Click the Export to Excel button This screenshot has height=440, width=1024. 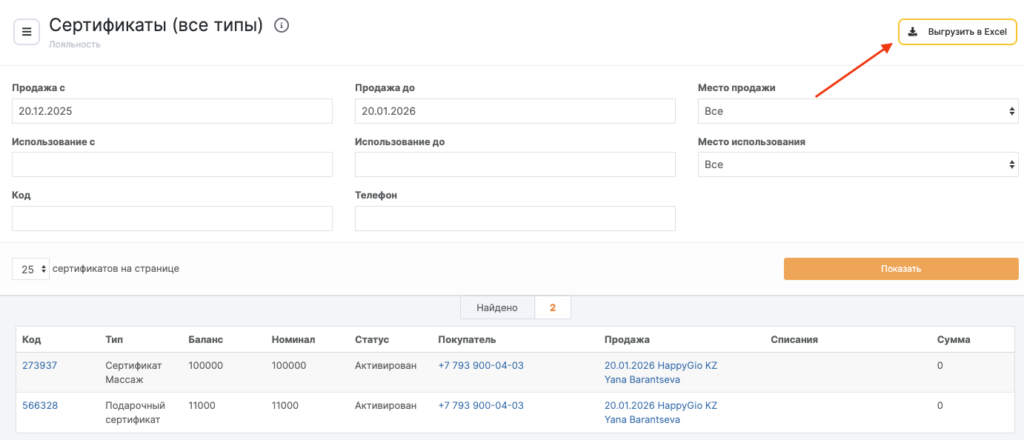[957, 33]
